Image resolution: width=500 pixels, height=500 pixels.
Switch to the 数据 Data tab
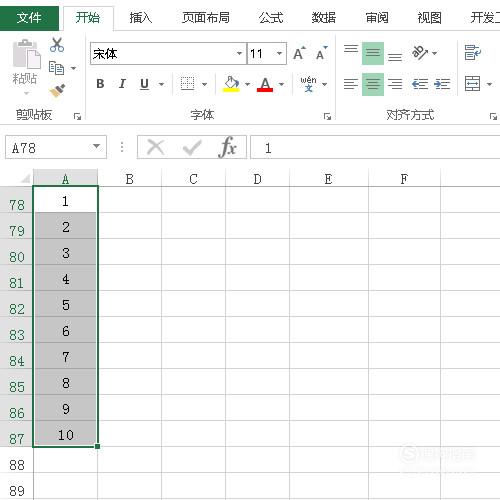pos(324,17)
